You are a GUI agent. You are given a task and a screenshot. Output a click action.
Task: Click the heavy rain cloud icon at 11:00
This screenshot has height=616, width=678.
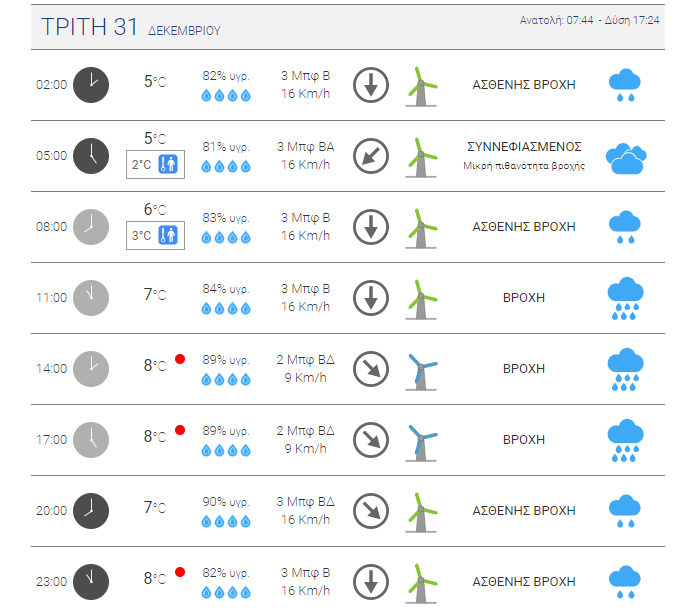tap(625, 298)
